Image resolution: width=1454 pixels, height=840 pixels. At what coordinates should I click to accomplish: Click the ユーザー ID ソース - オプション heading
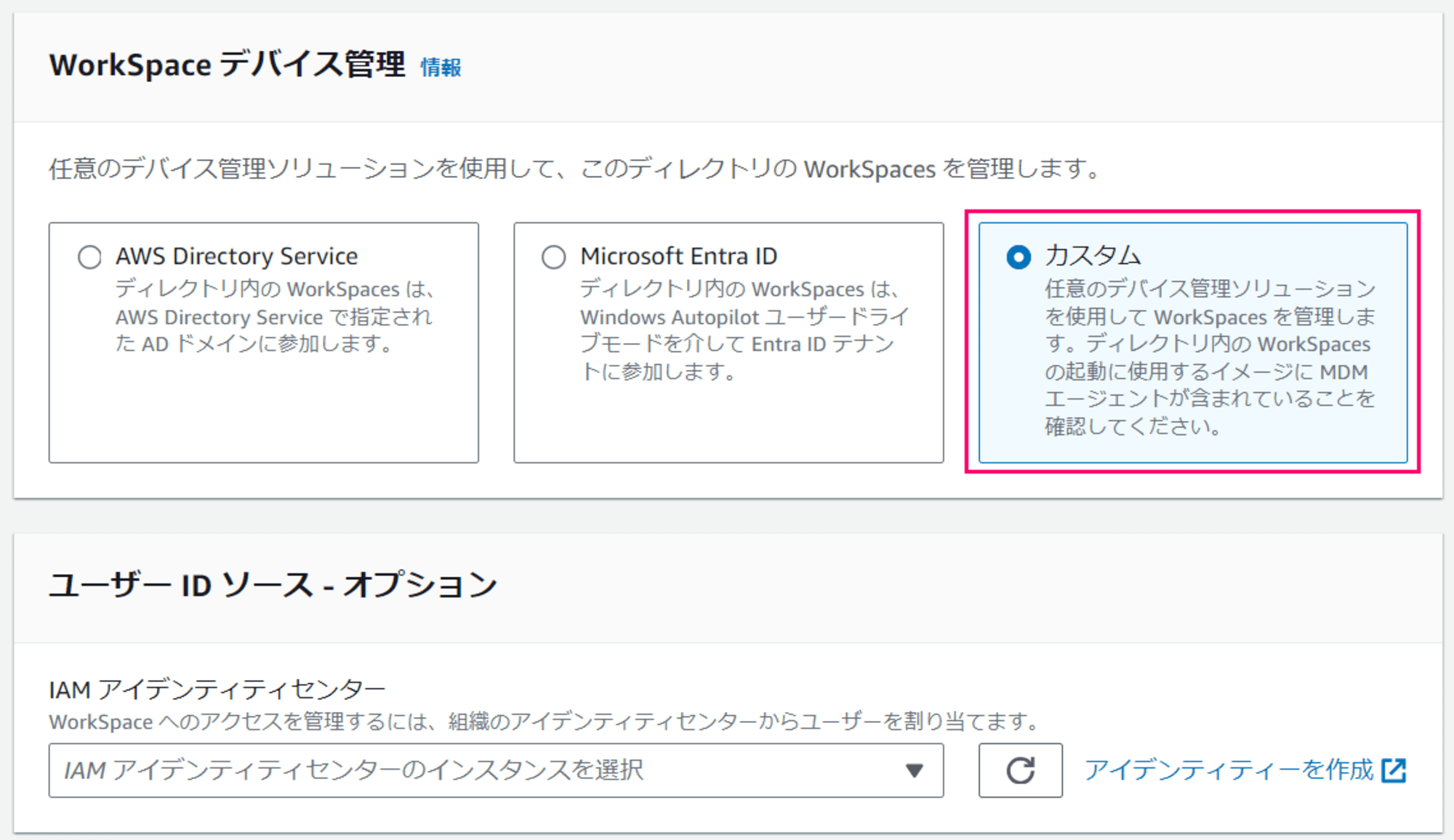pos(273,585)
